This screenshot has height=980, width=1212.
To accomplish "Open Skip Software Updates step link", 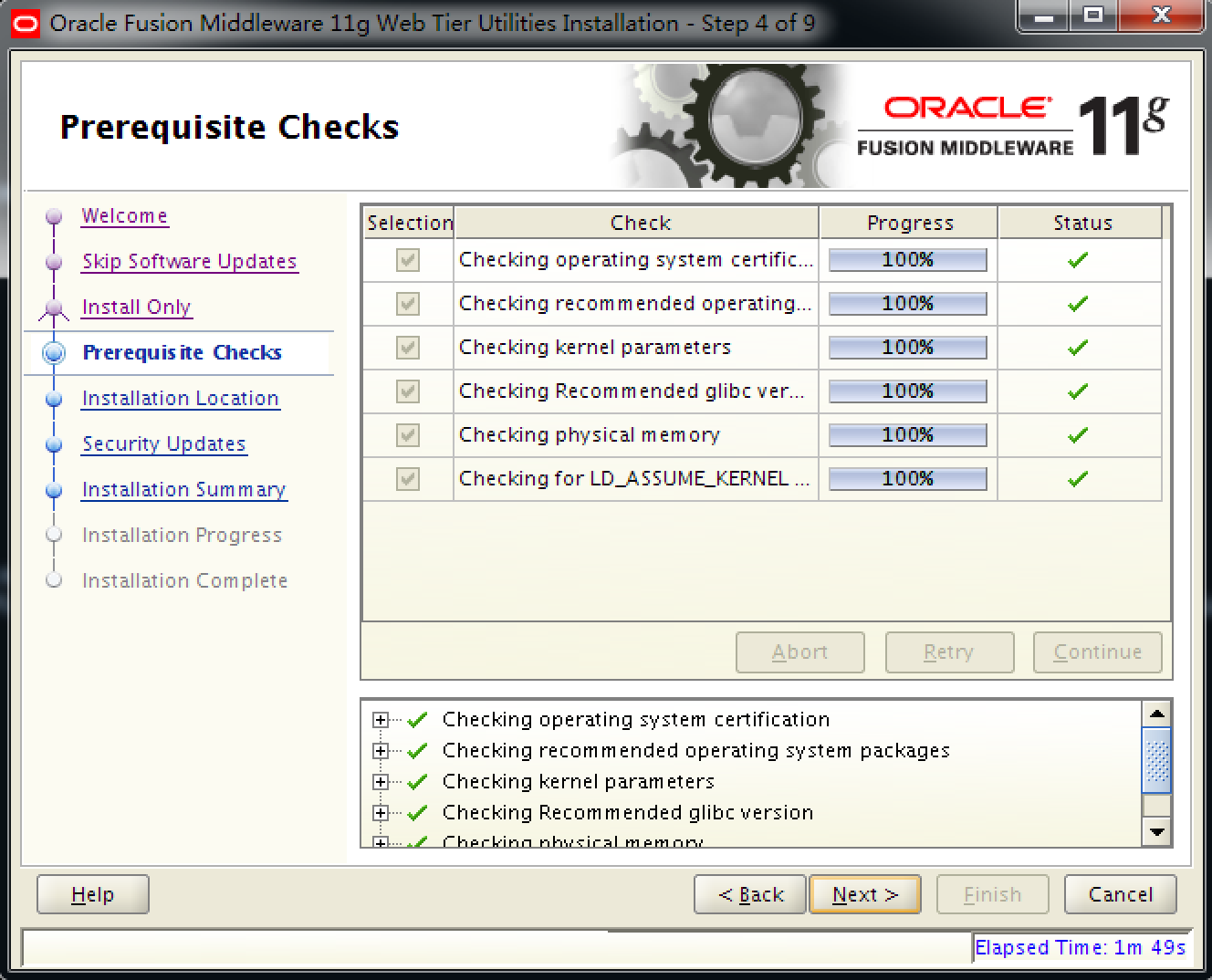I will pos(189,262).
